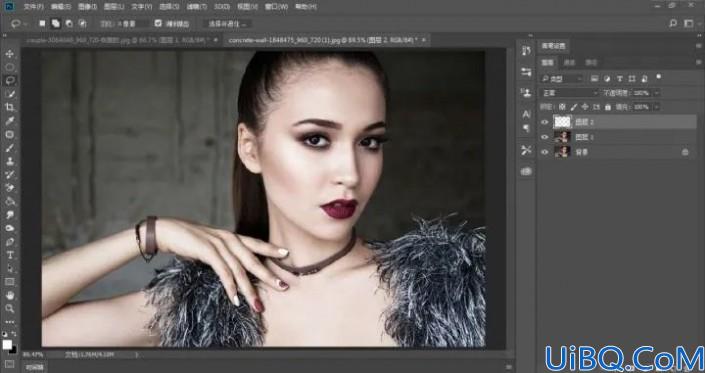Reset to default black and white colors
Image resolution: width=705 pixels, height=373 pixels.
pos(5,334)
